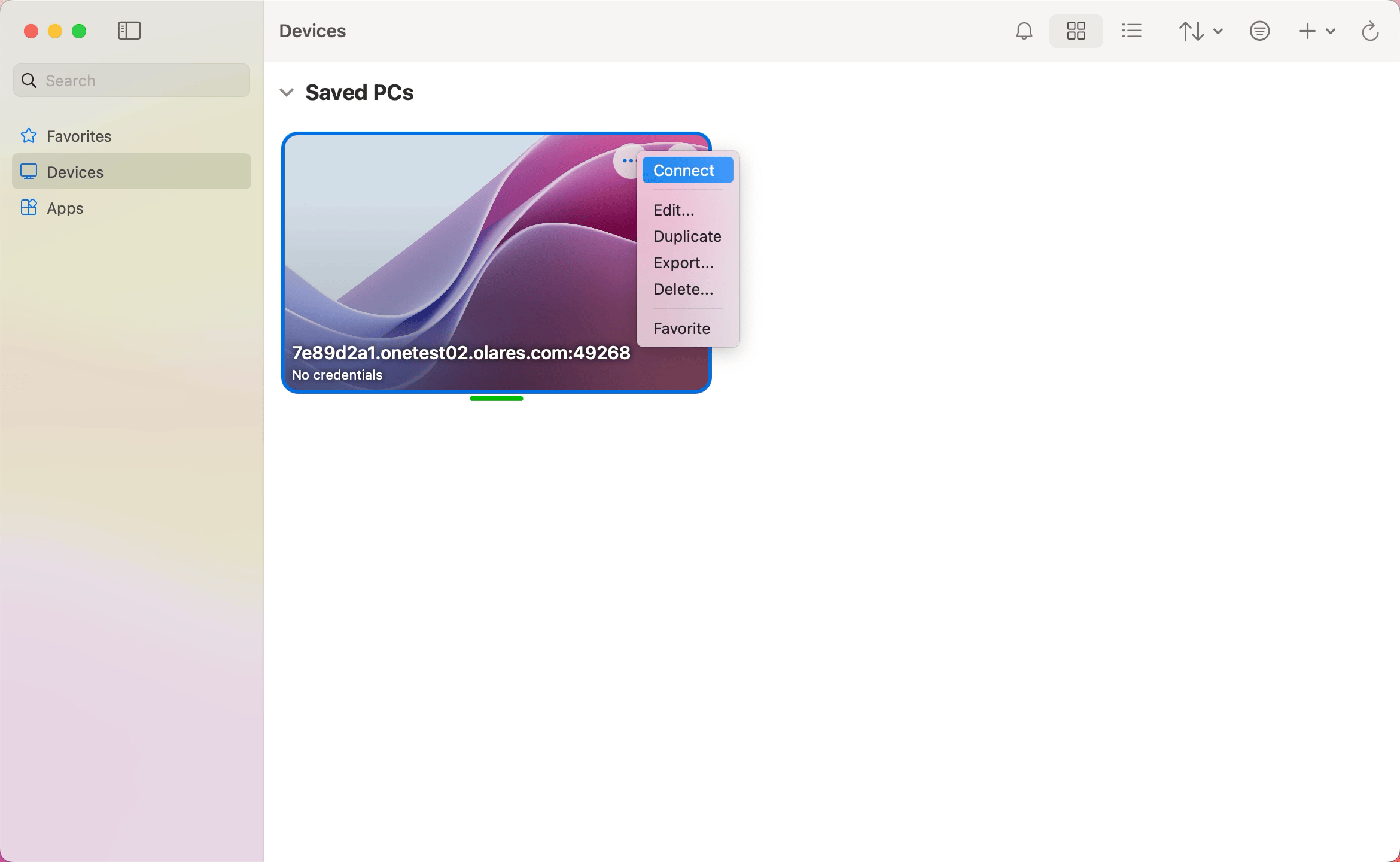
Task: Mark the saved PC as Favorite
Action: (682, 328)
